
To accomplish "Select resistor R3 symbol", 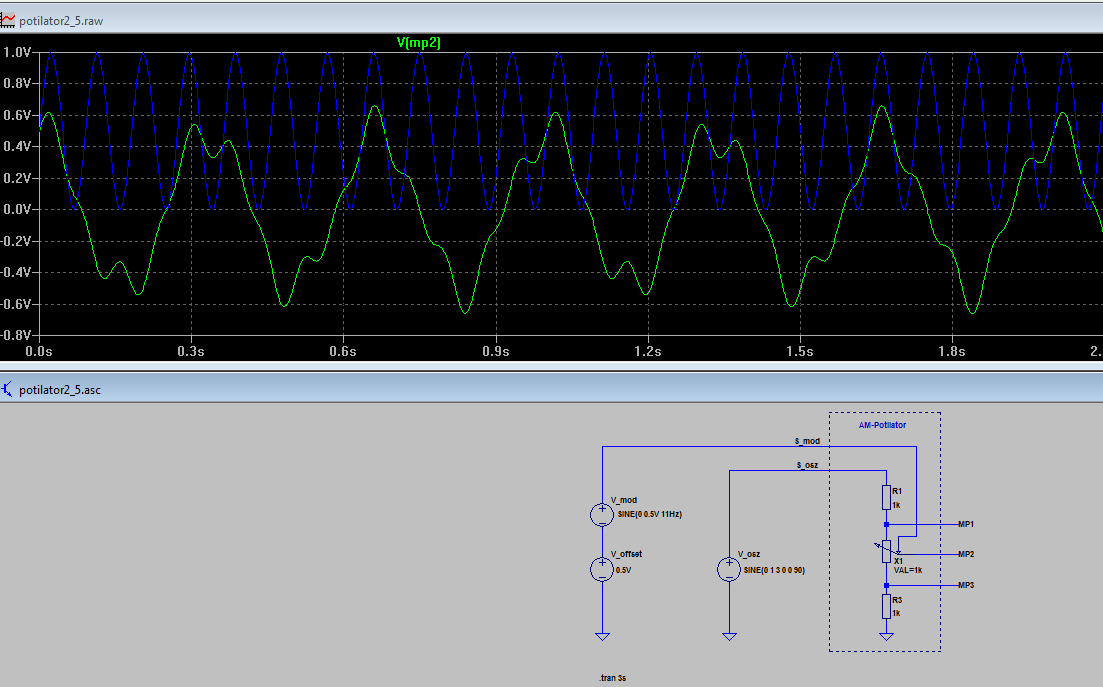I will (886, 606).
